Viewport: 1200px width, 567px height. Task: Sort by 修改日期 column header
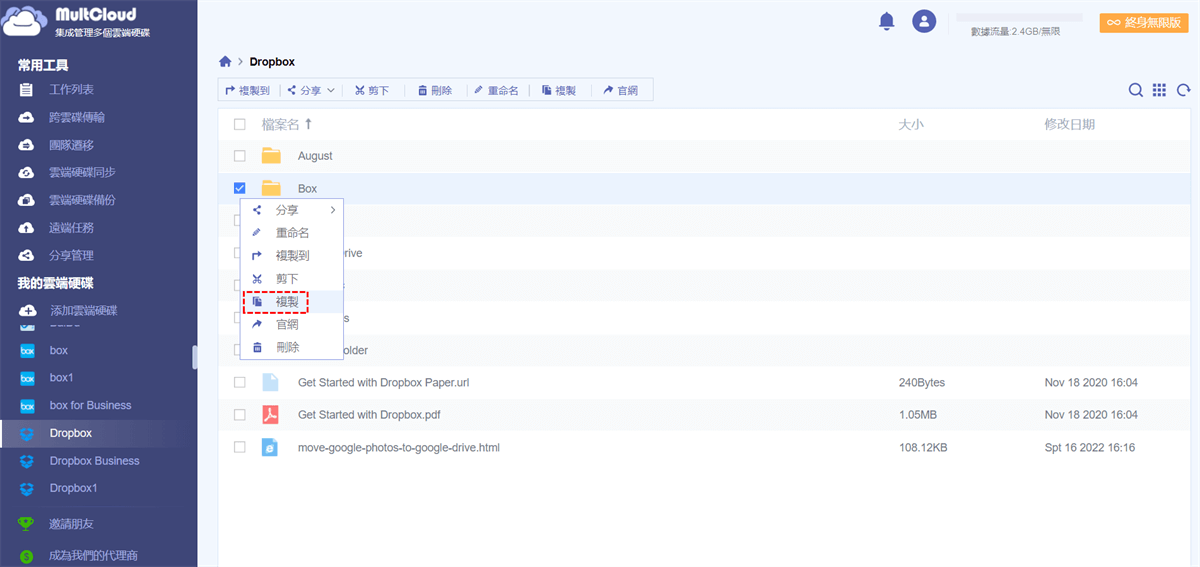point(1069,124)
